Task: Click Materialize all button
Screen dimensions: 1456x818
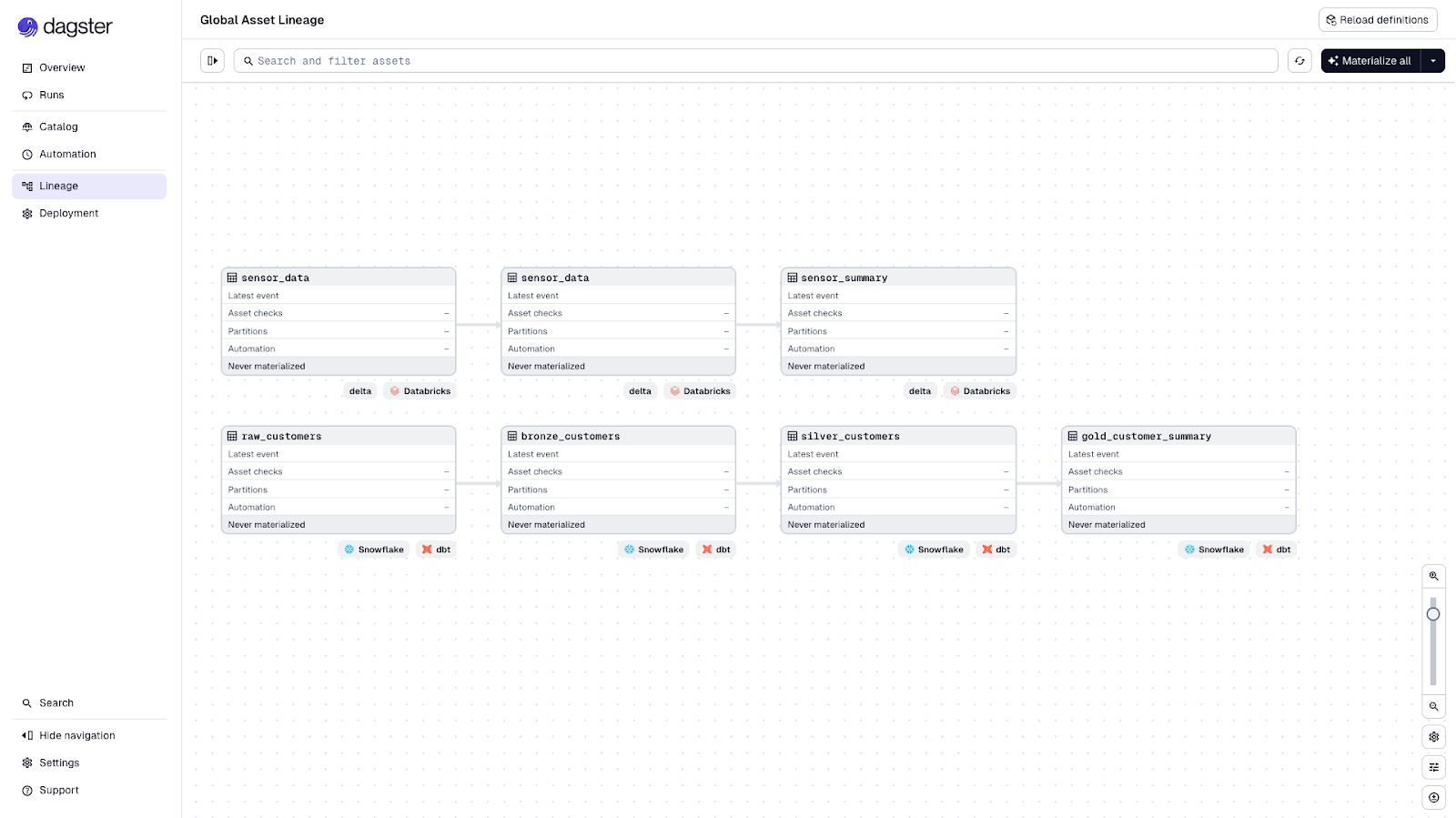Action: [x=1370, y=61]
